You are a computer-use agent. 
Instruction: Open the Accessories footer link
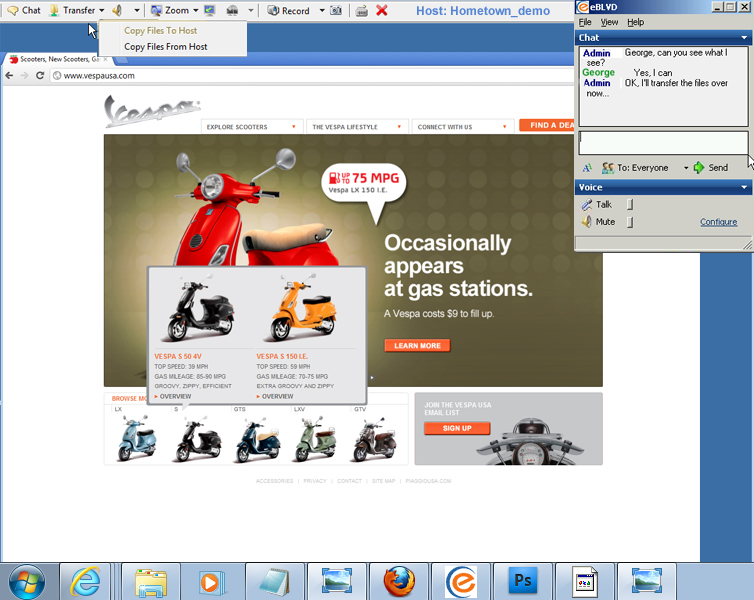point(274,481)
